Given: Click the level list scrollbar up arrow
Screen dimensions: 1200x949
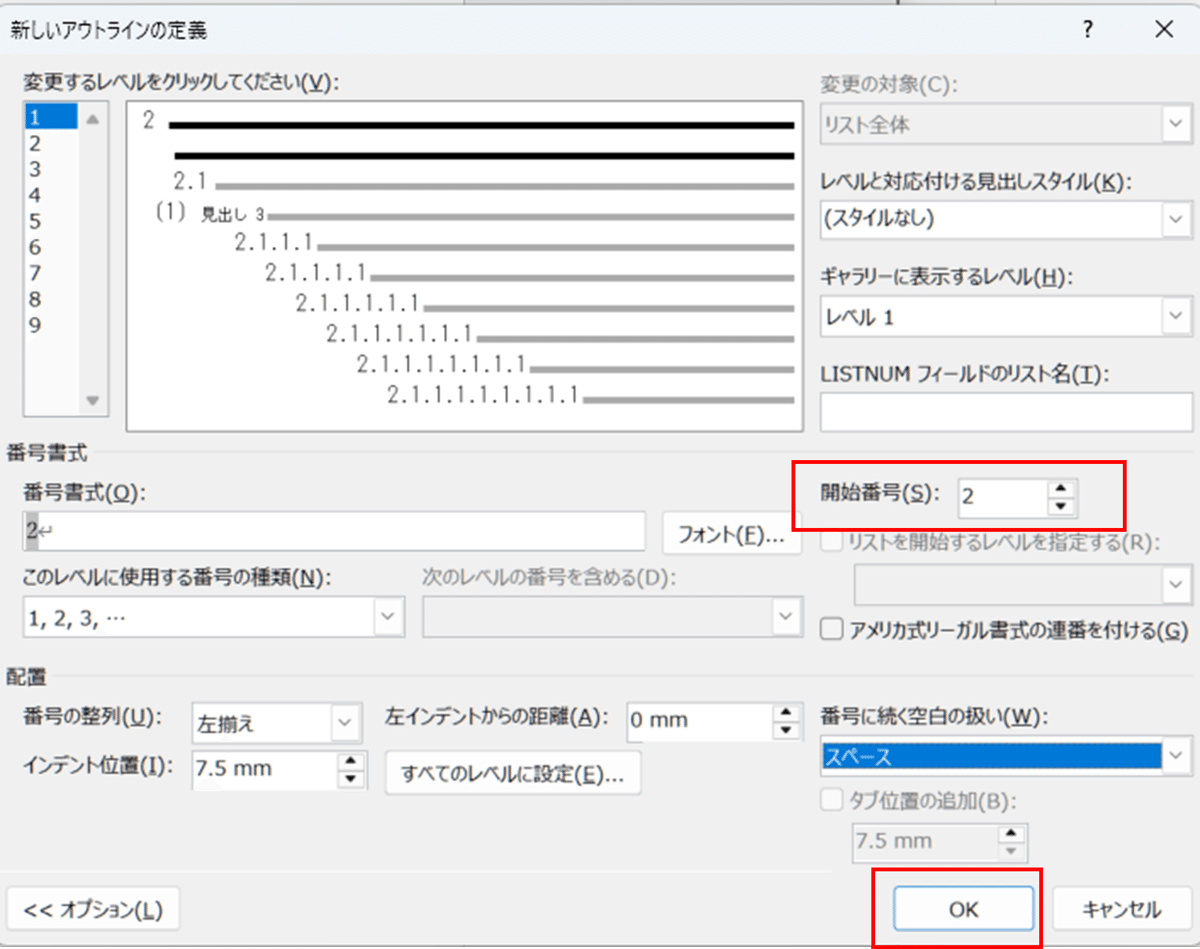Looking at the screenshot, I should (x=92, y=117).
